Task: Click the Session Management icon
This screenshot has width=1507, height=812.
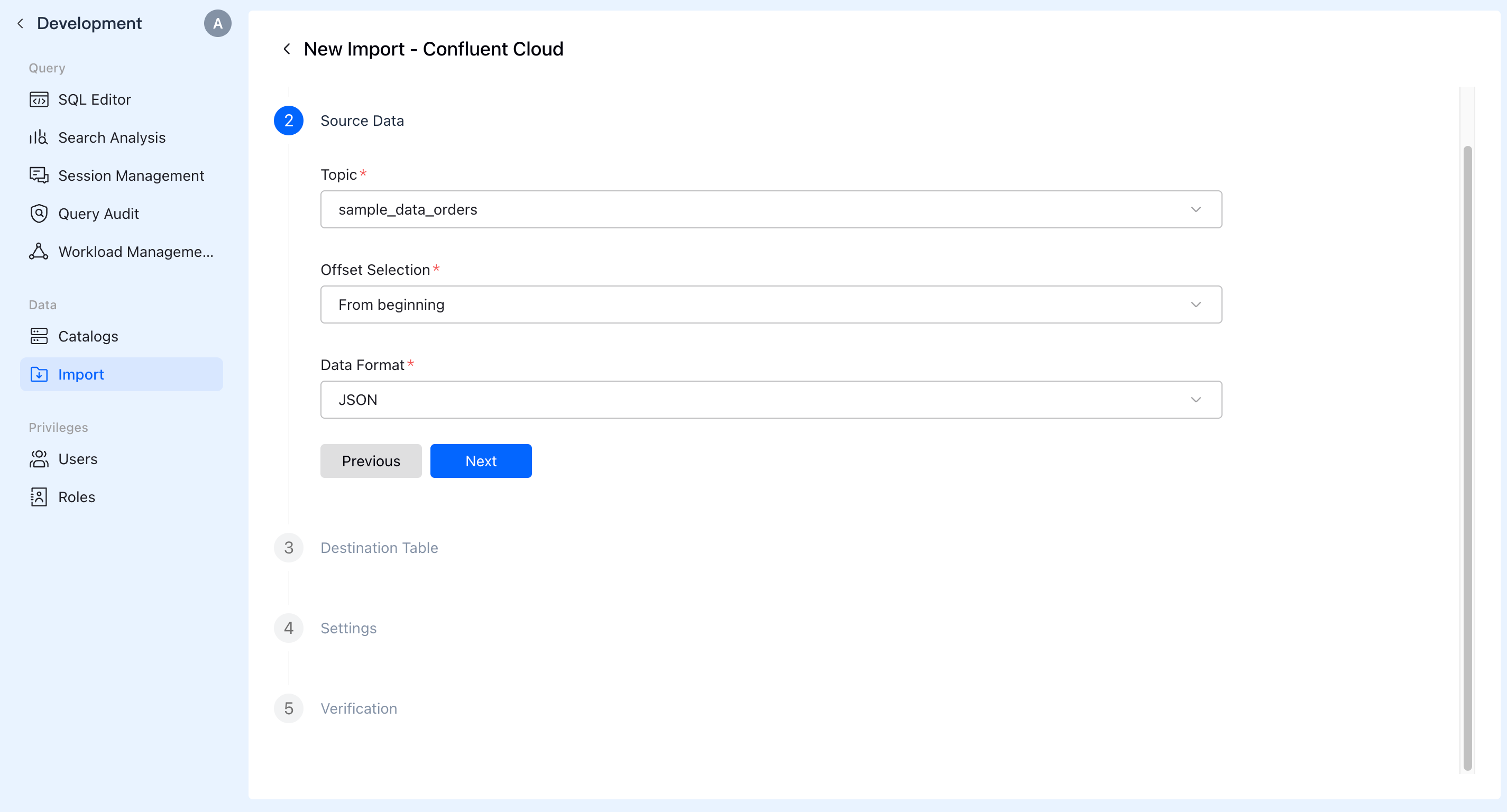Action: 39,176
